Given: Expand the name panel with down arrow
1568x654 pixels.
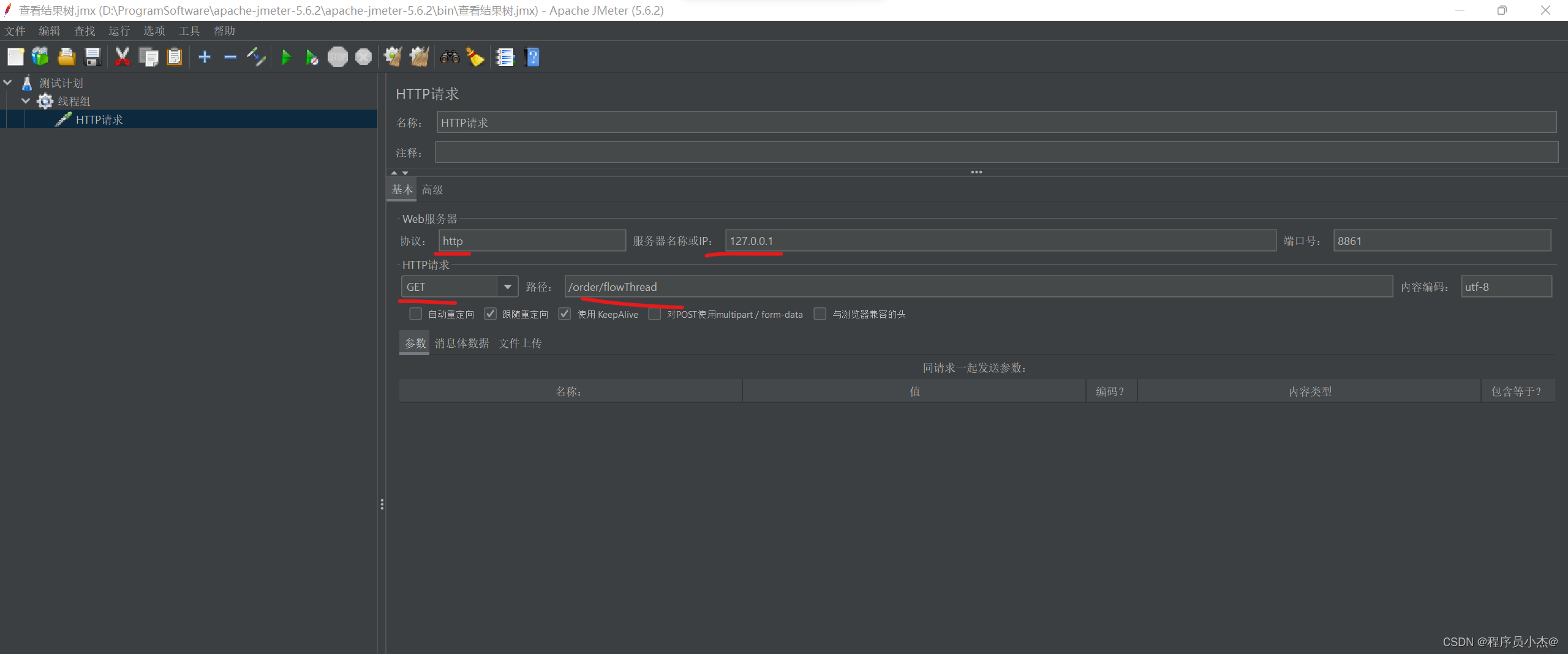Looking at the screenshot, I should click(x=405, y=173).
